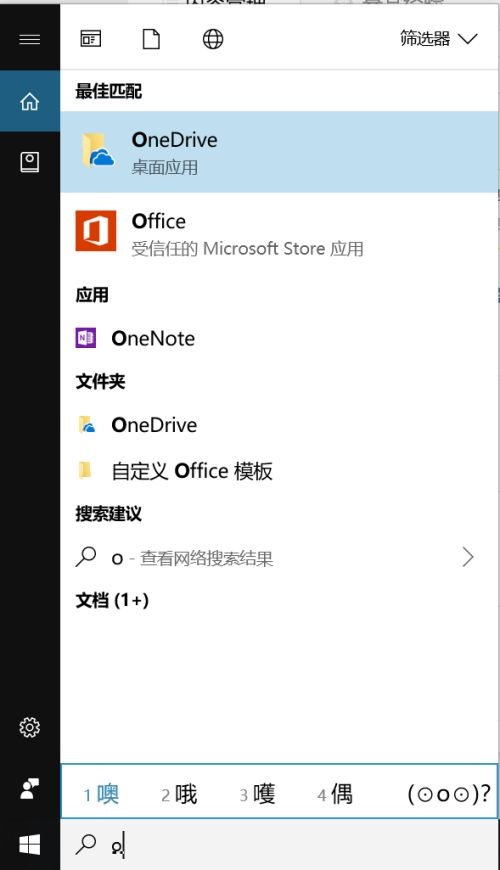Open the OneDrive folder result
Screen dimensions: 500x870
279,425
